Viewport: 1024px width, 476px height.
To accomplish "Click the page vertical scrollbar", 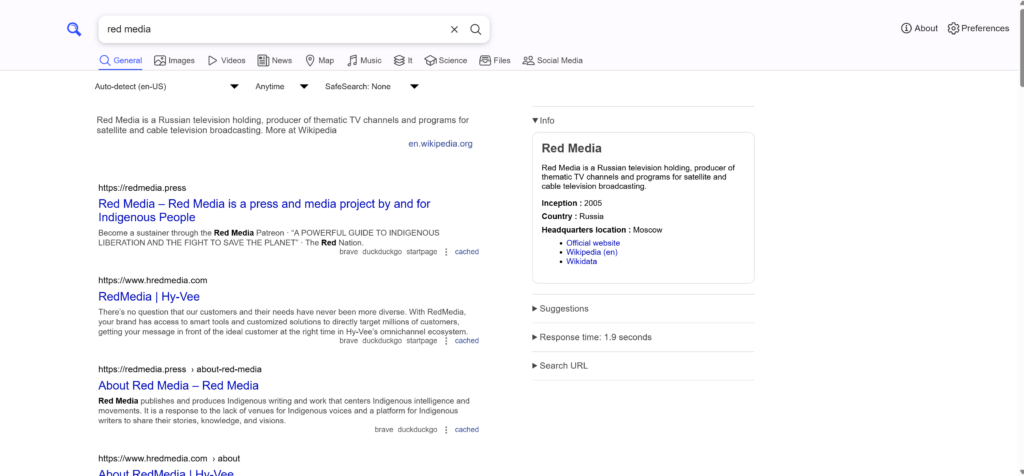I will (x=1019, y=46).
